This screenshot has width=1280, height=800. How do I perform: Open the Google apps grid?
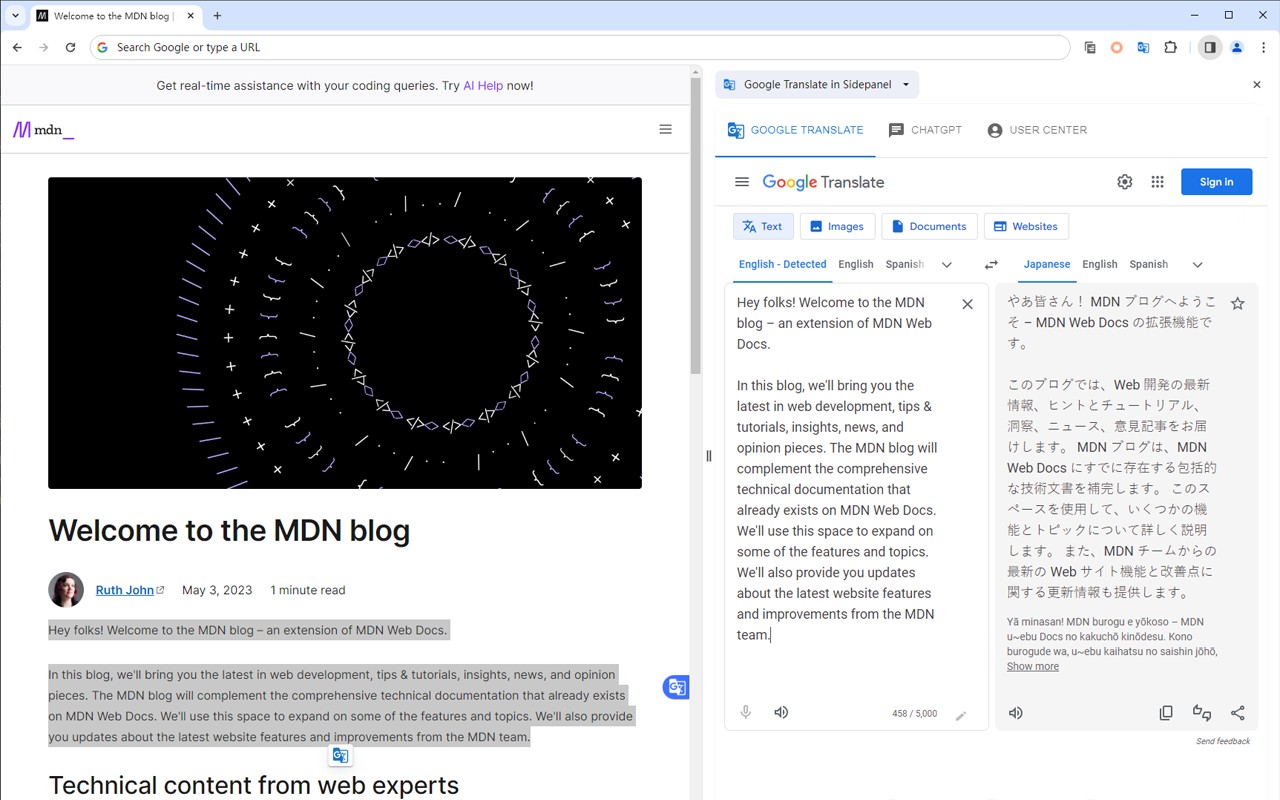pyautogui.click(x=1157, y=182)
